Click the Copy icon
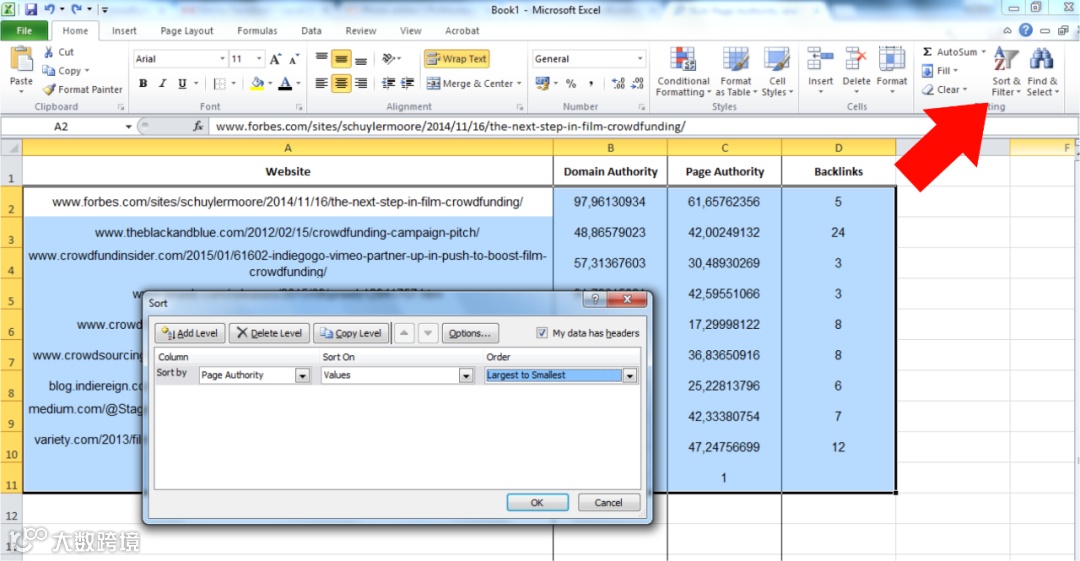 49,70
